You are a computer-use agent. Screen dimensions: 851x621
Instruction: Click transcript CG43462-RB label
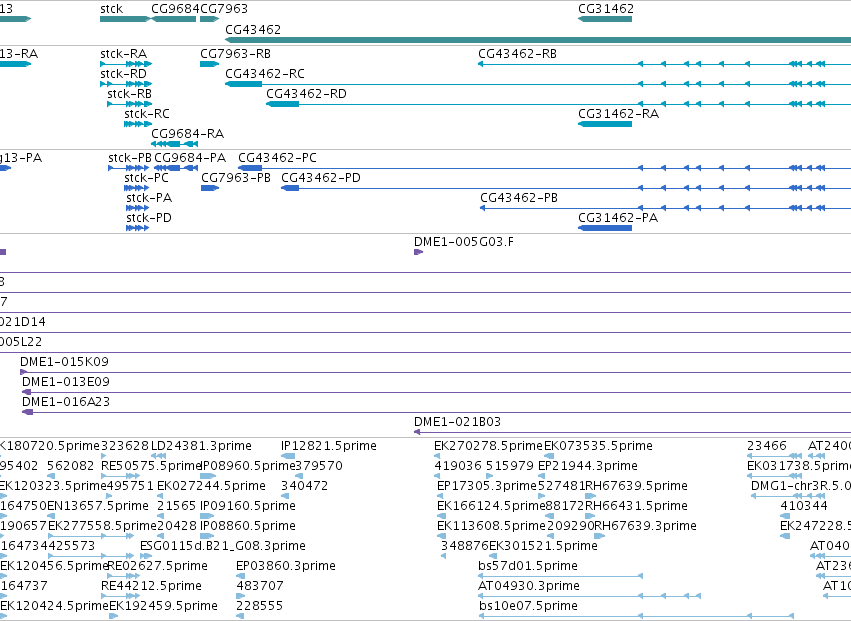(517, 54)
